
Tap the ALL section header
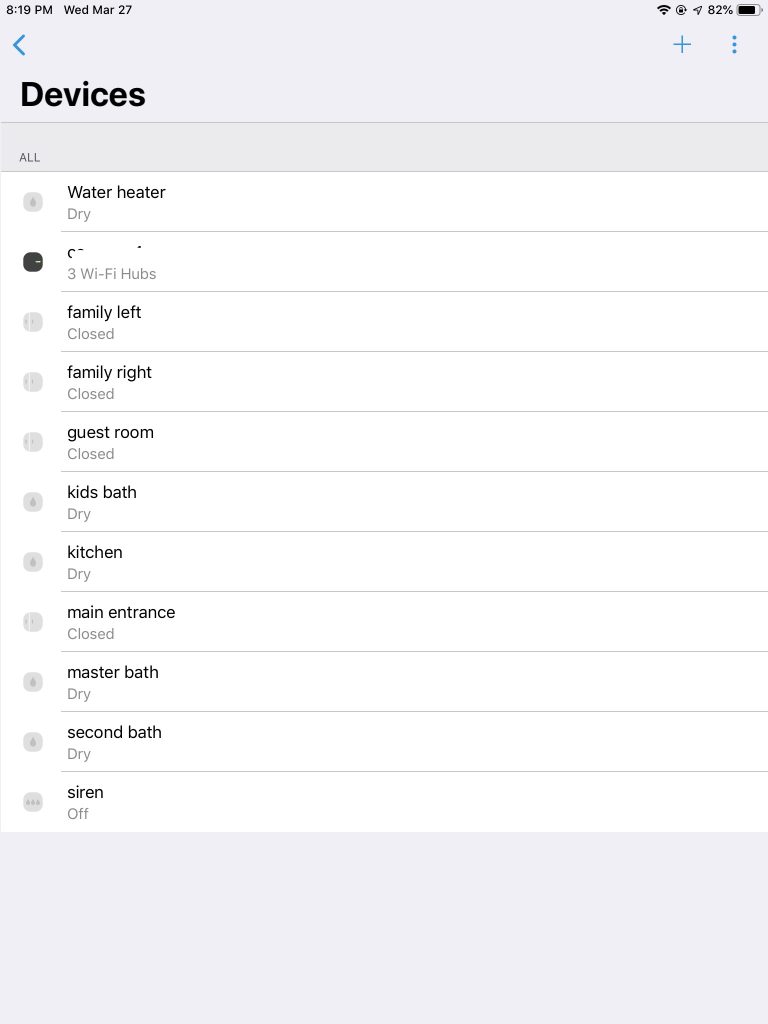(30, 157)
